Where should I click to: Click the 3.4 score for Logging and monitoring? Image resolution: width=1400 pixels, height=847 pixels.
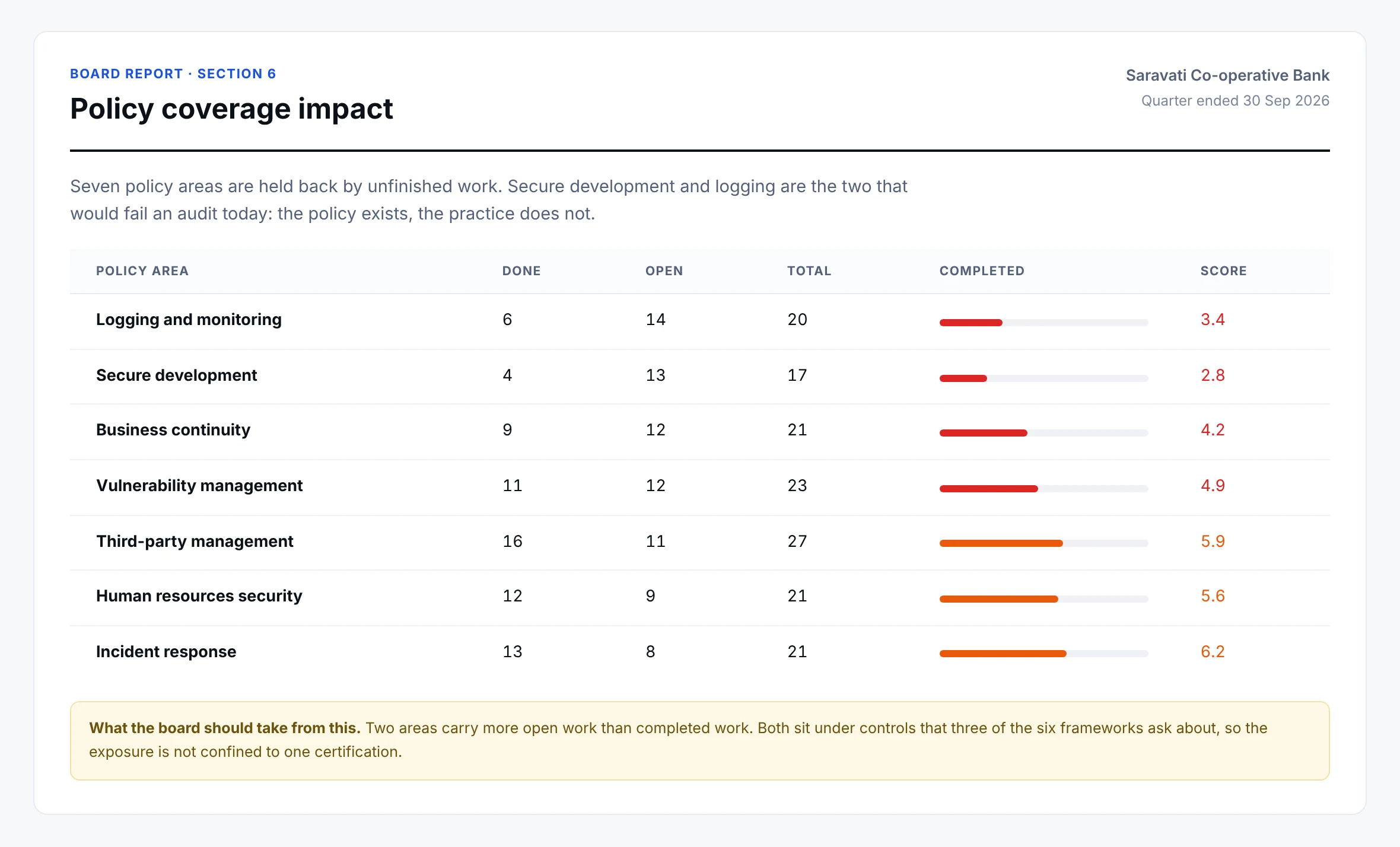pyautogui.click(x=1213, y=320)
